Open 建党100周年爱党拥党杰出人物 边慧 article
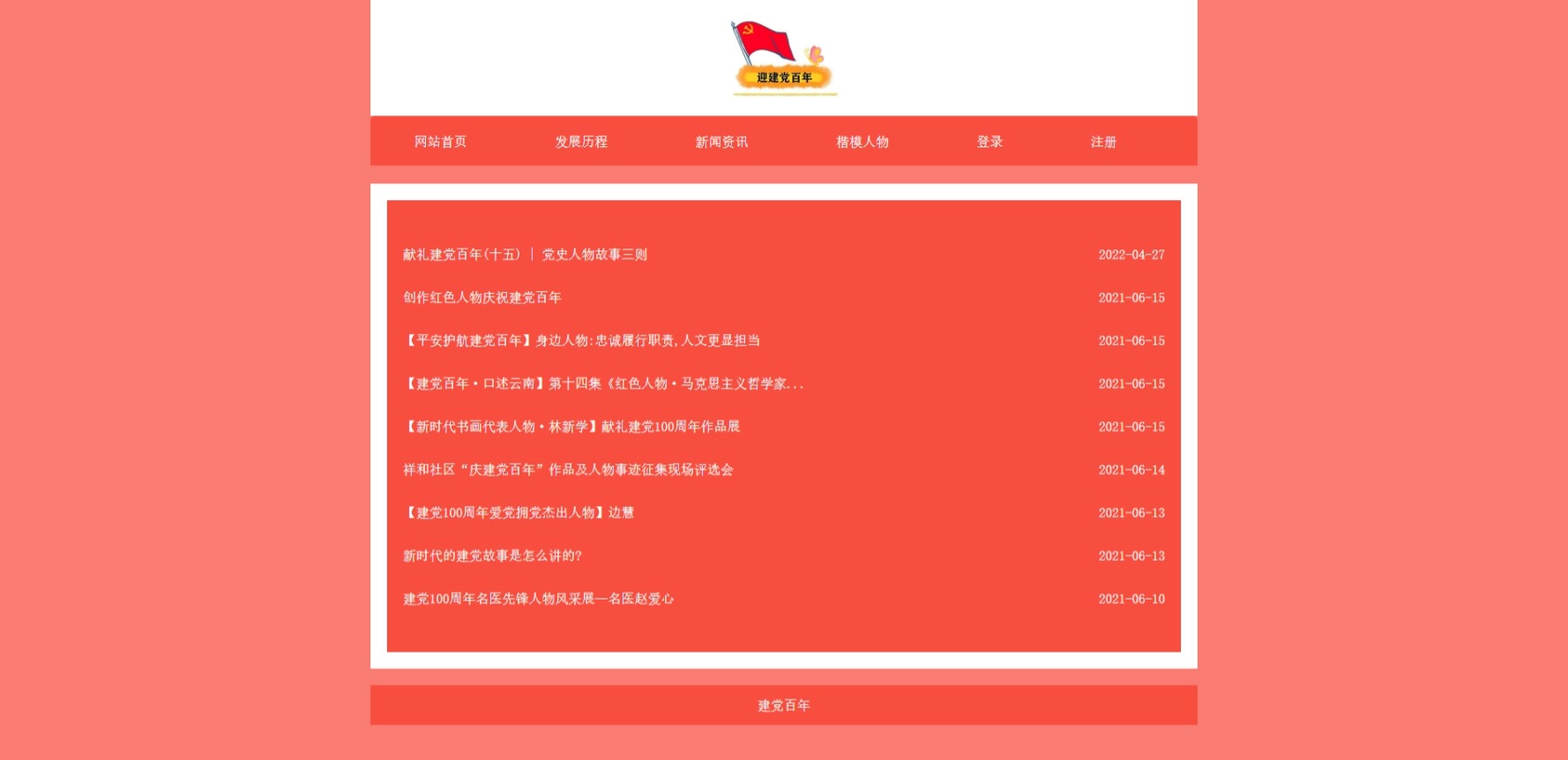Viewport: 1568px width, 760px height. pos(519,513)
